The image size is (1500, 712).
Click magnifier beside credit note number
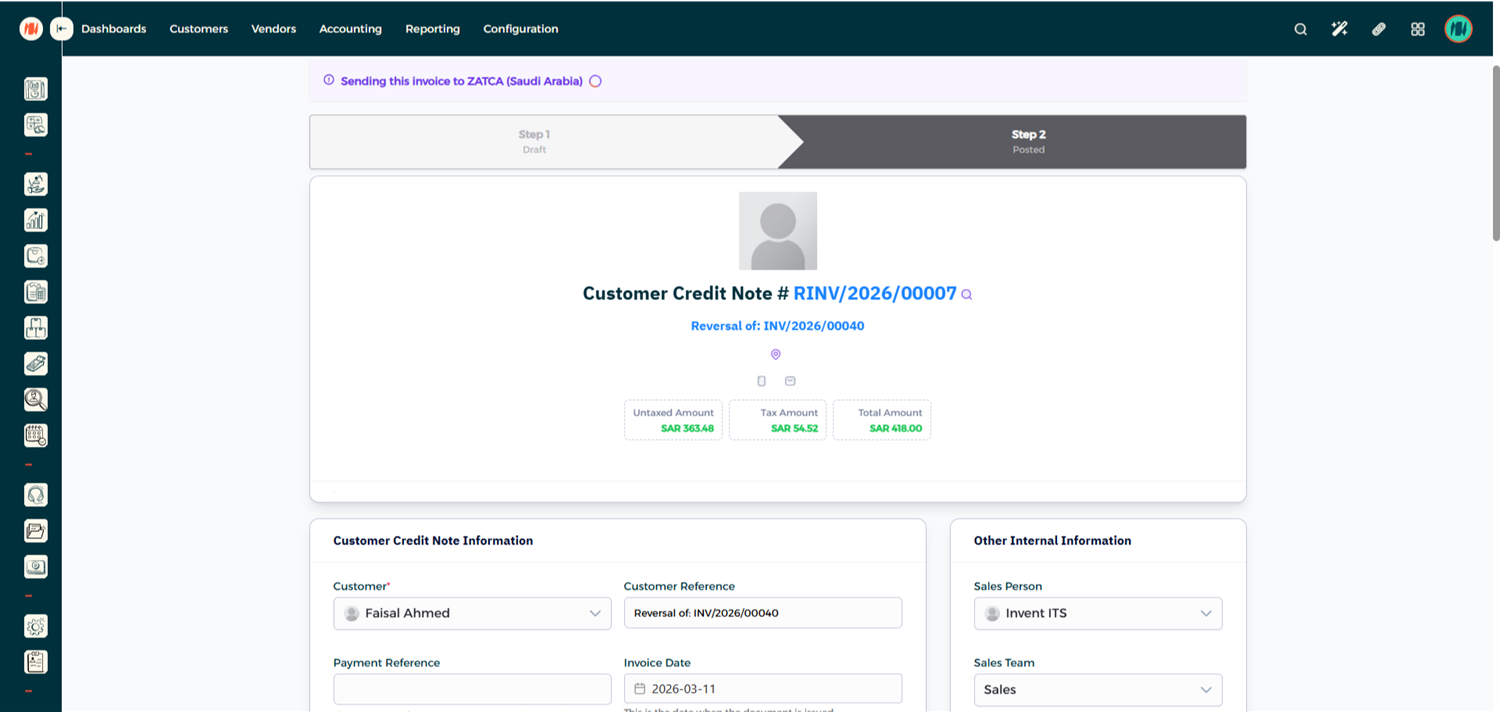point(966,295)
